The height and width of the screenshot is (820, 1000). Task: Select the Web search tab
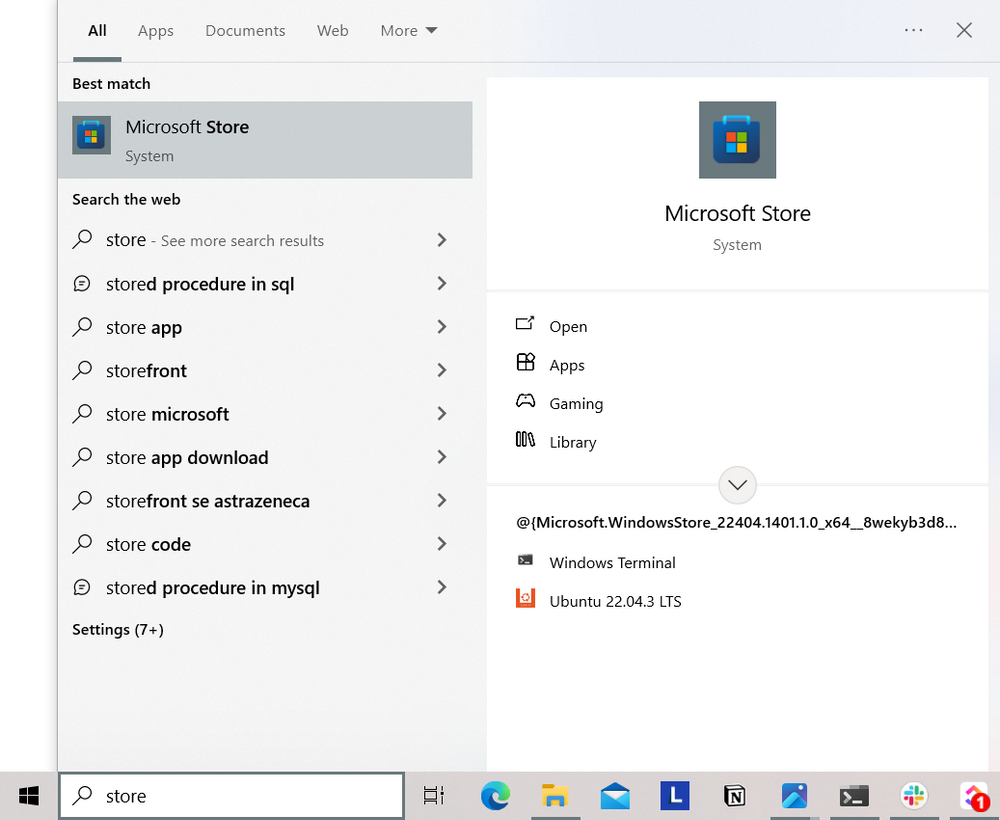pos(332,30)
